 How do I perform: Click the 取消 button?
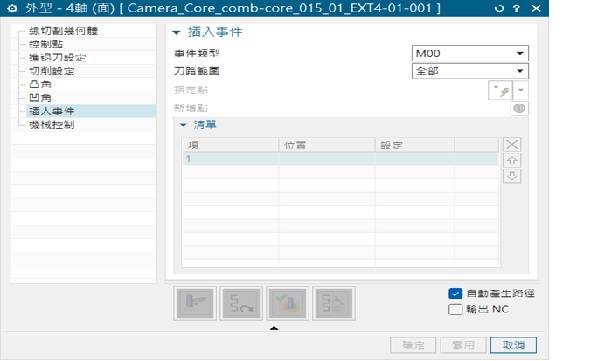tap(514, 345)
